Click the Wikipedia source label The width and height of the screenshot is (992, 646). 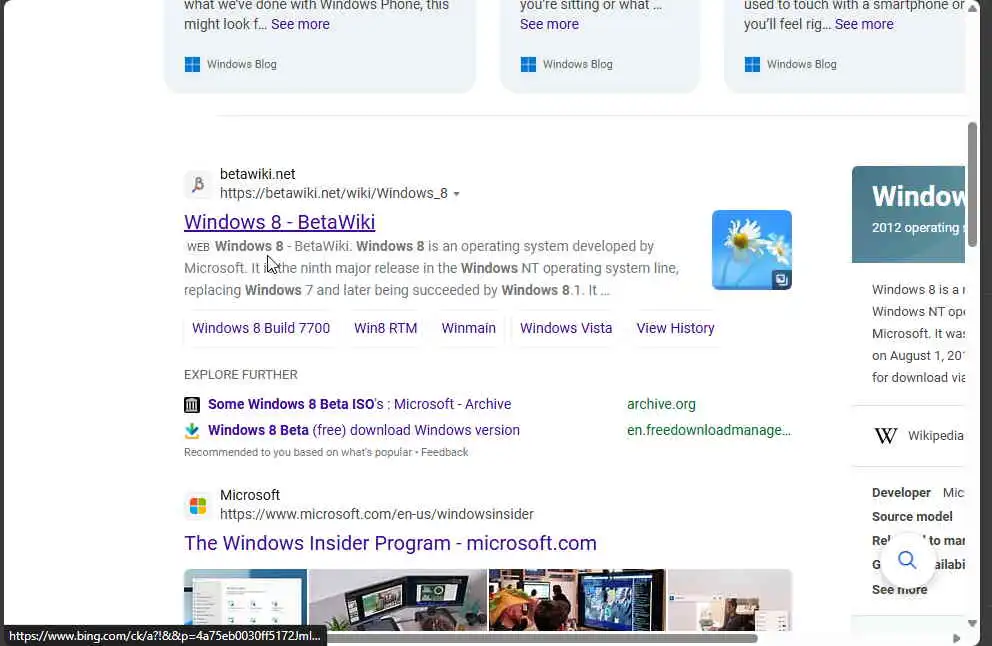[x=936, y=435]
